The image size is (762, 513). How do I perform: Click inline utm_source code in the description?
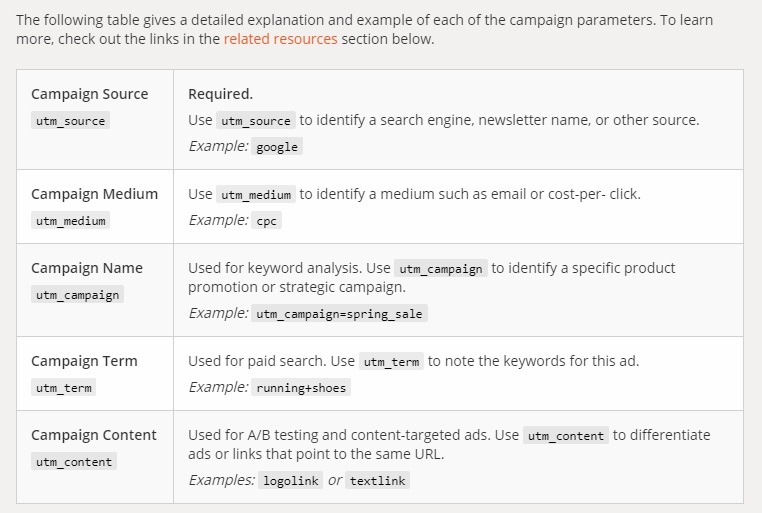(256, 120)
